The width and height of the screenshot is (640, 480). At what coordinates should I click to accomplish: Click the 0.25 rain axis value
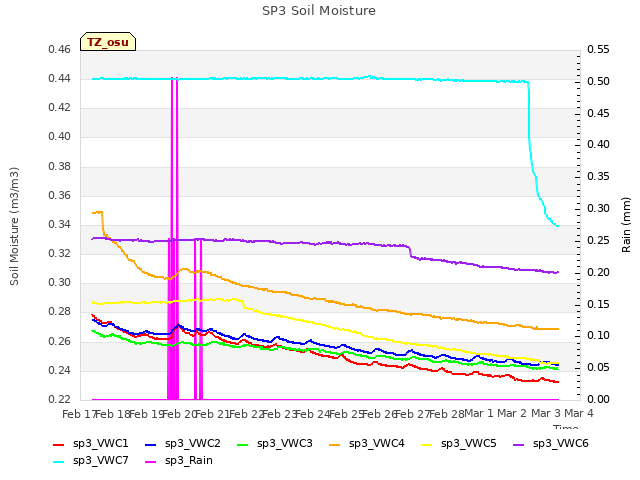click(x=598, y=240)
